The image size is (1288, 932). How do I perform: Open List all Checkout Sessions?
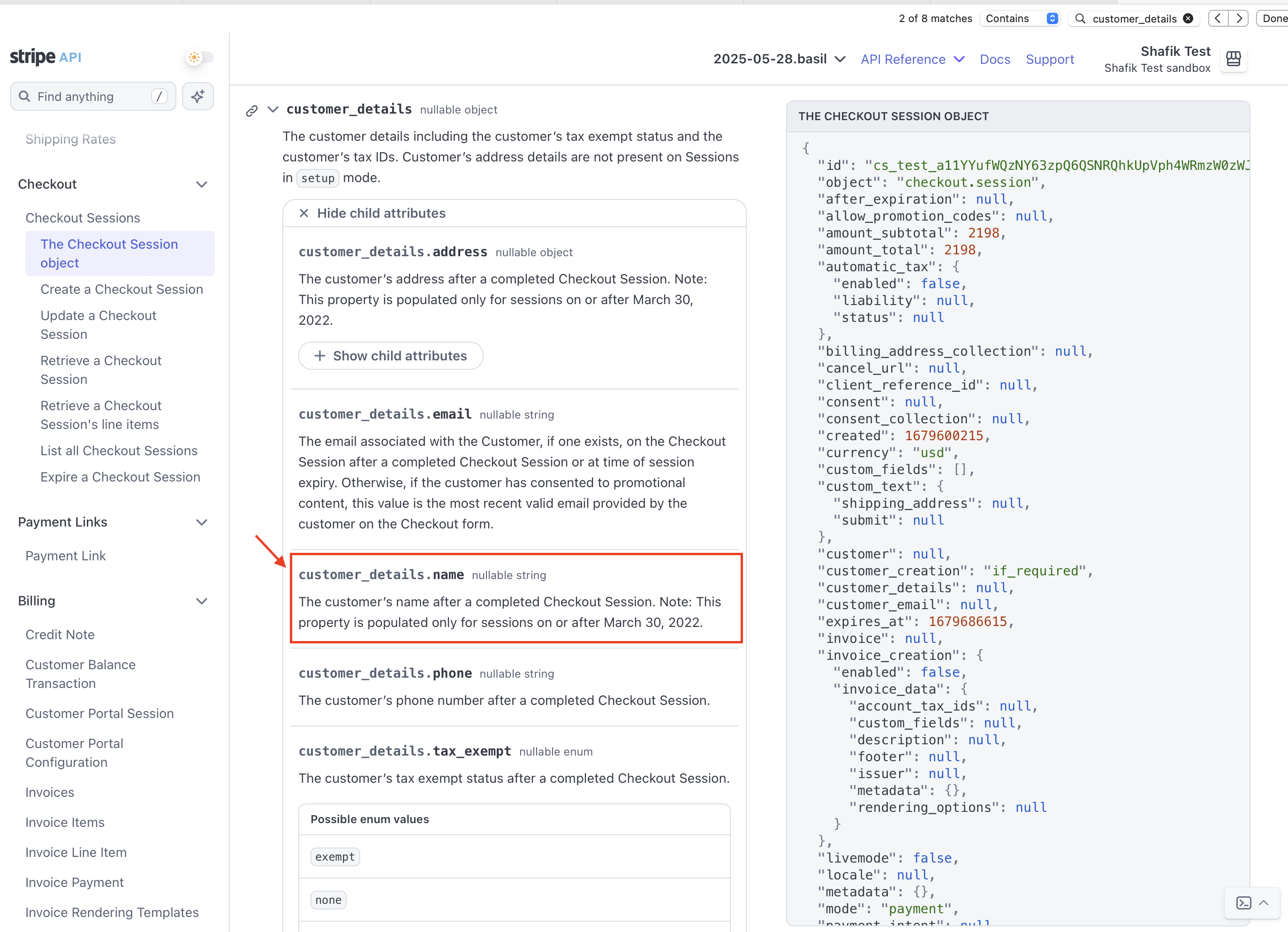tap(119, 451)
